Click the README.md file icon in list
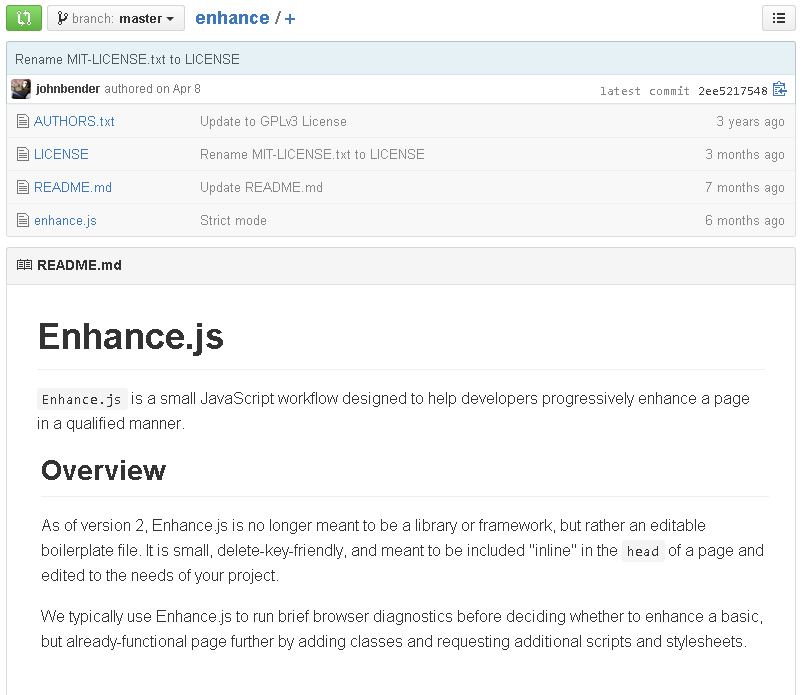 23,187
